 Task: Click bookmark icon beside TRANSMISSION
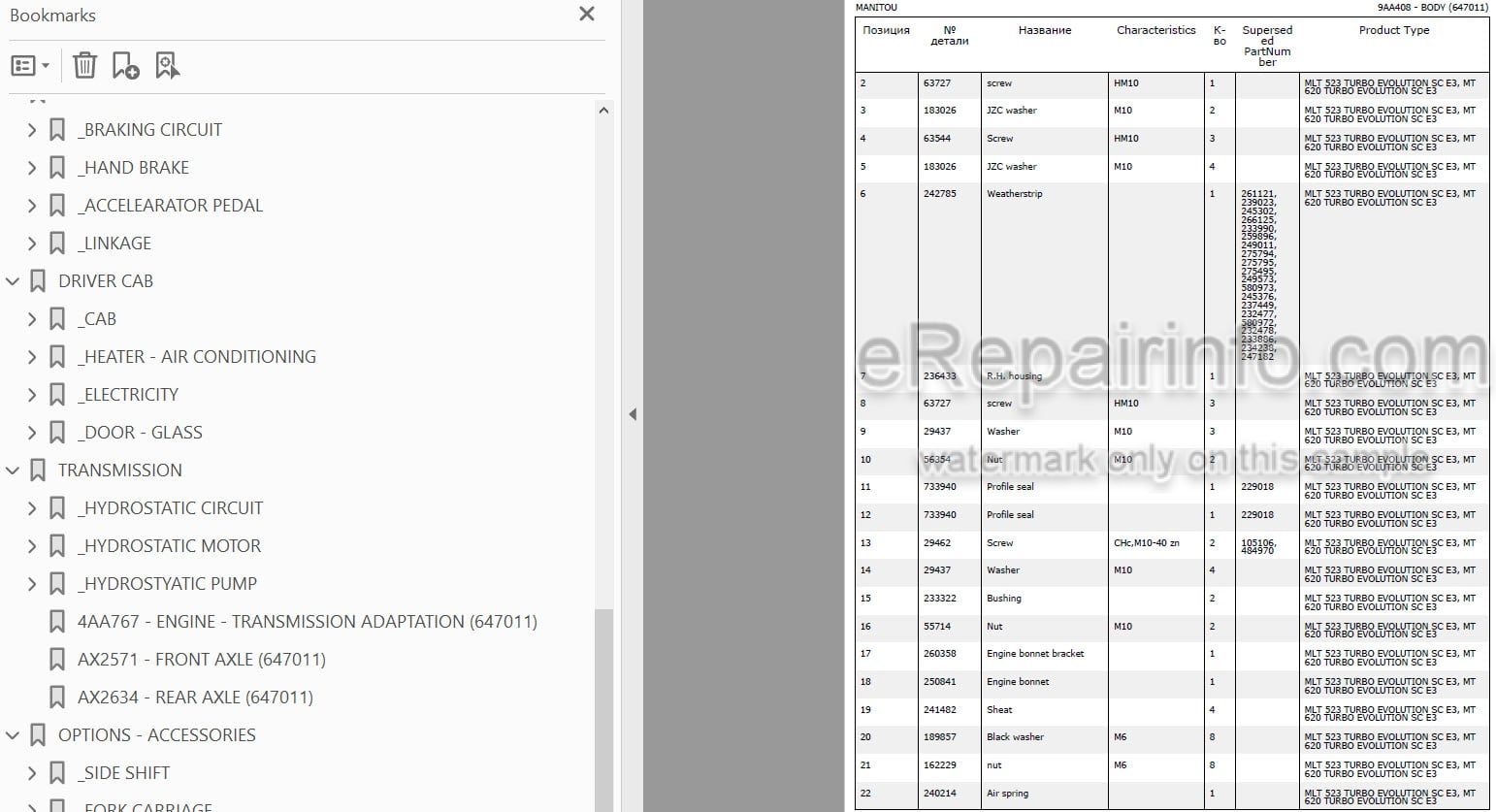coord(38,470)
